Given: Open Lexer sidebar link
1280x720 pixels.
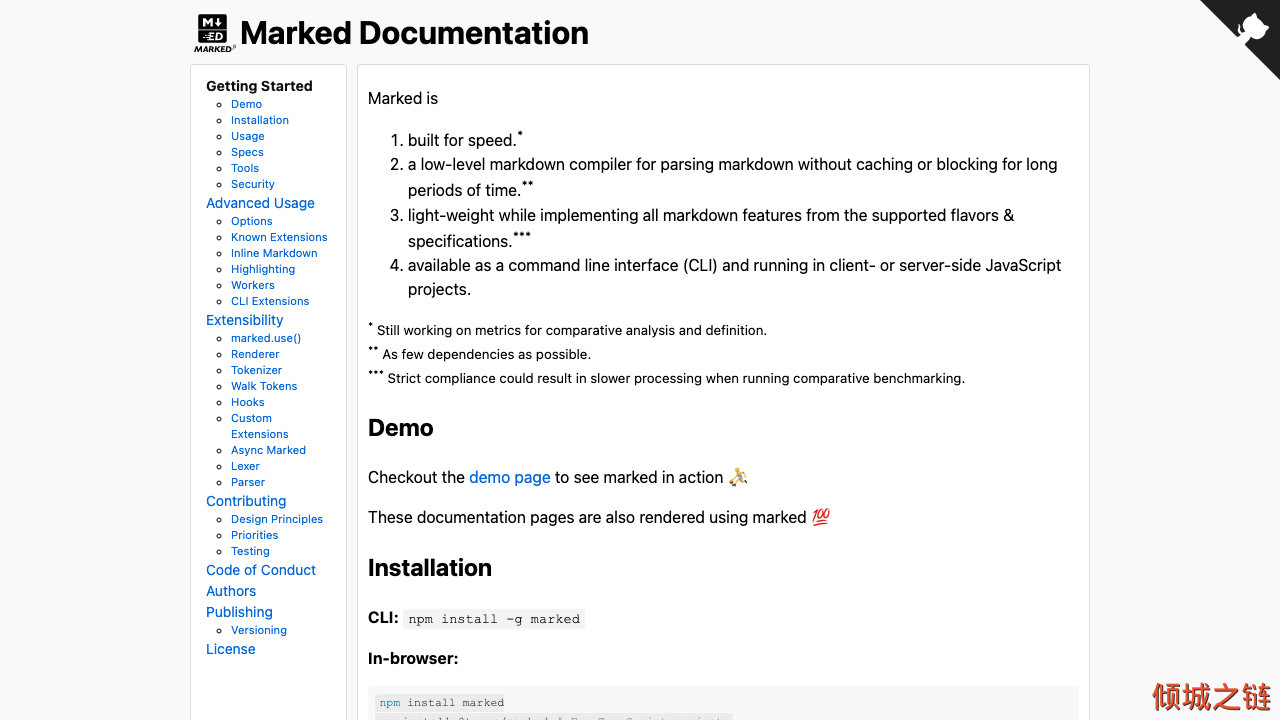Looking at the screenshot, I should click(245, 466).
